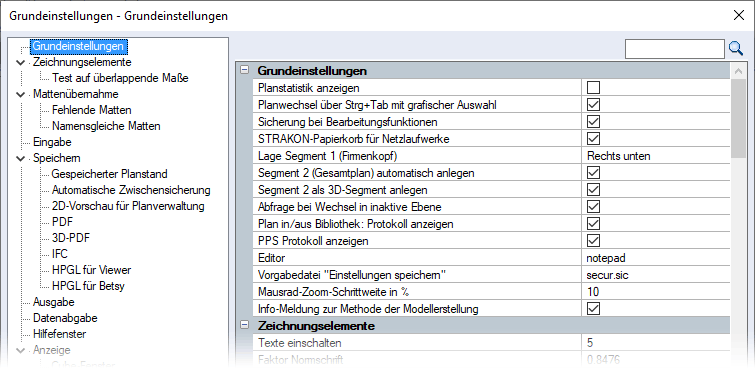Toggle Segment 2 als 3D-Segment anlegen

593,189
